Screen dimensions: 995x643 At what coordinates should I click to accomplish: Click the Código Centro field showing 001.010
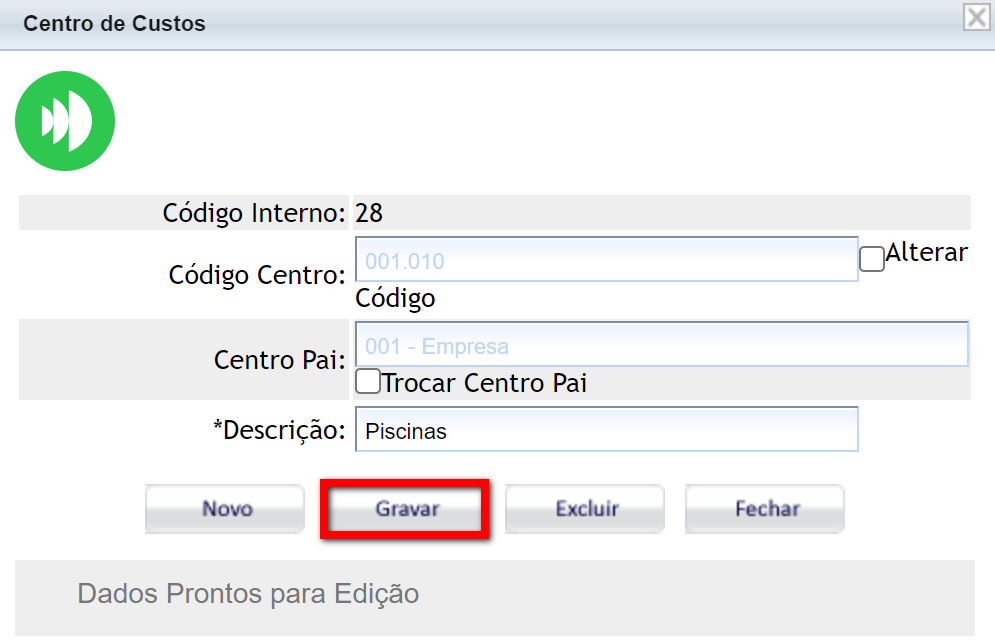coord(605,260)
